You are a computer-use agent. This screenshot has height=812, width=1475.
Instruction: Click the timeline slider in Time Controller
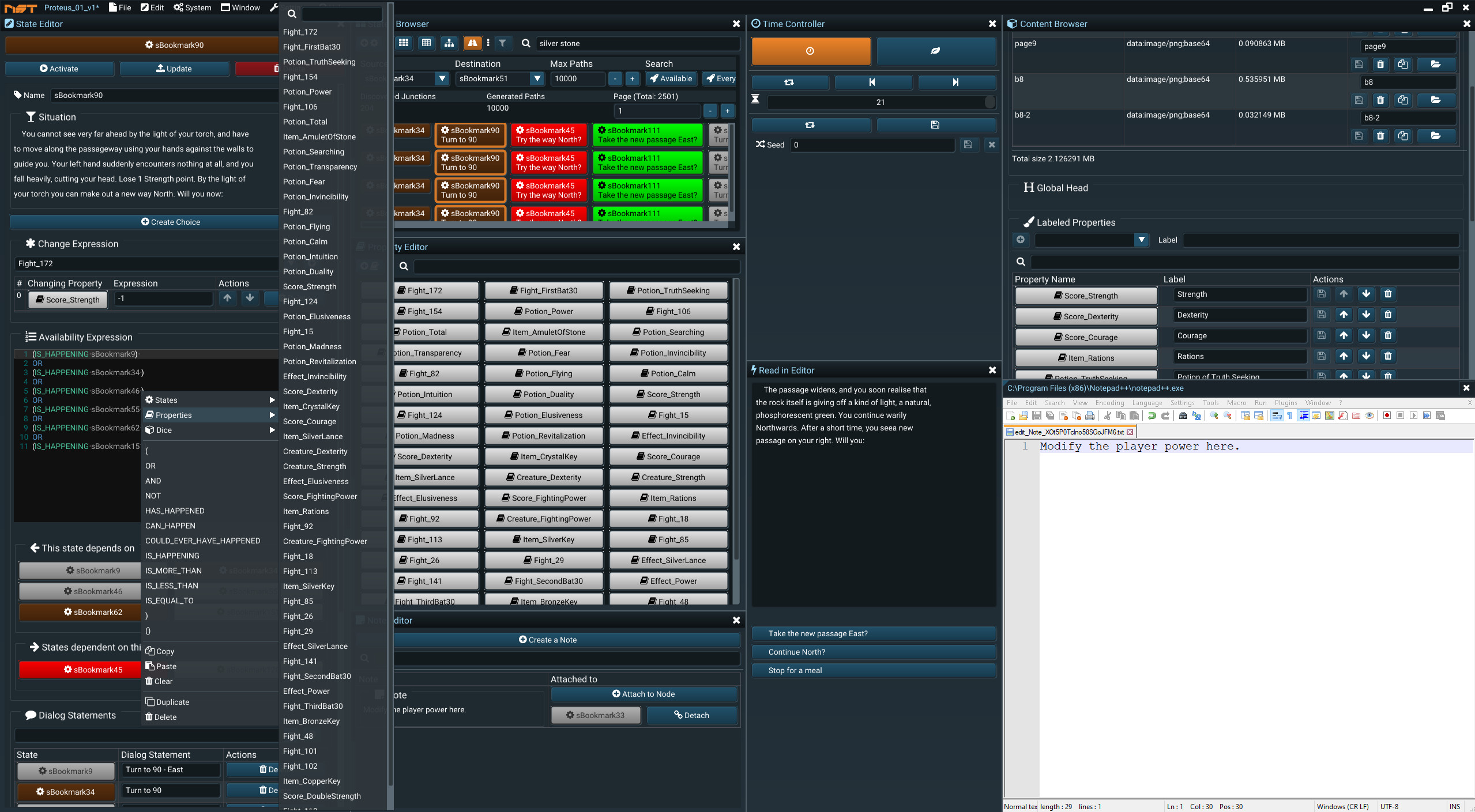click(x=881, y=102)
